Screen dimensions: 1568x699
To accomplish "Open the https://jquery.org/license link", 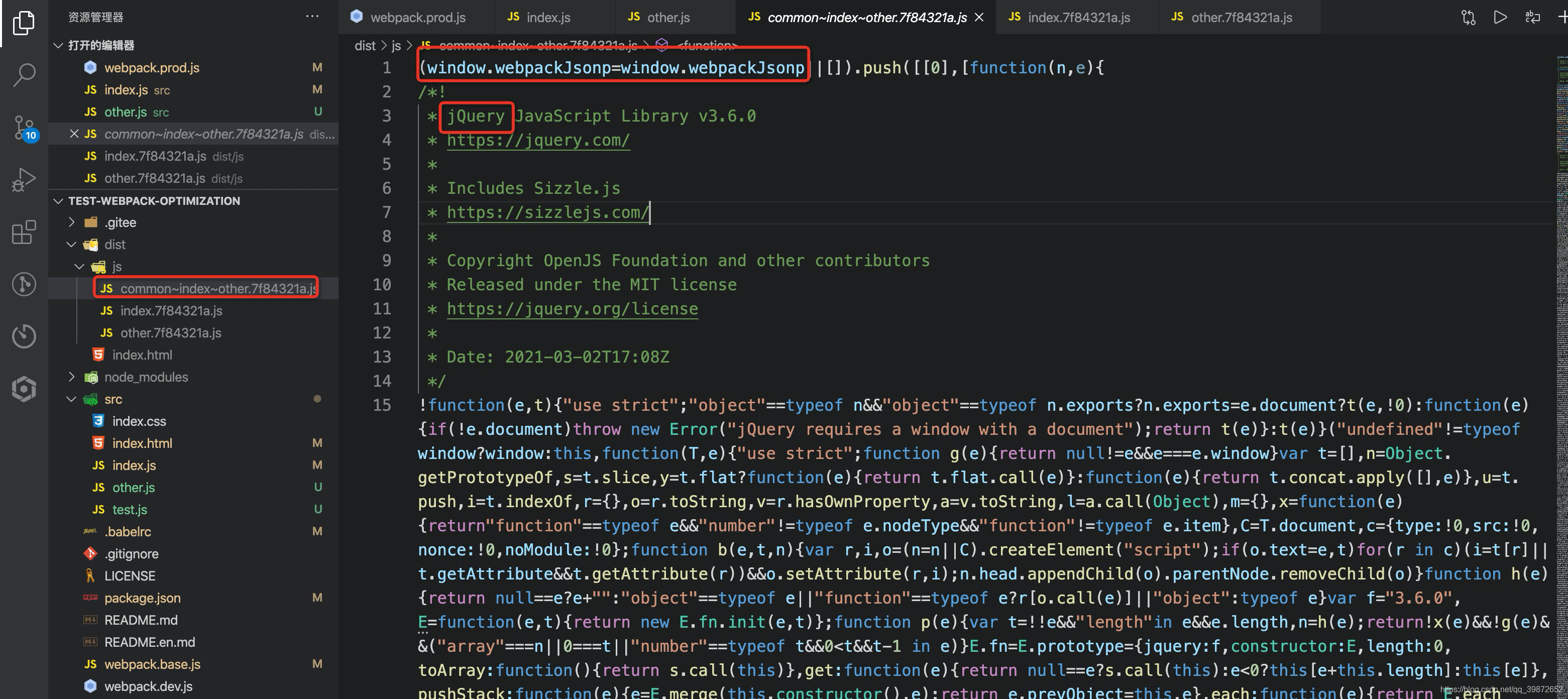I will click(x=572, y=309).
